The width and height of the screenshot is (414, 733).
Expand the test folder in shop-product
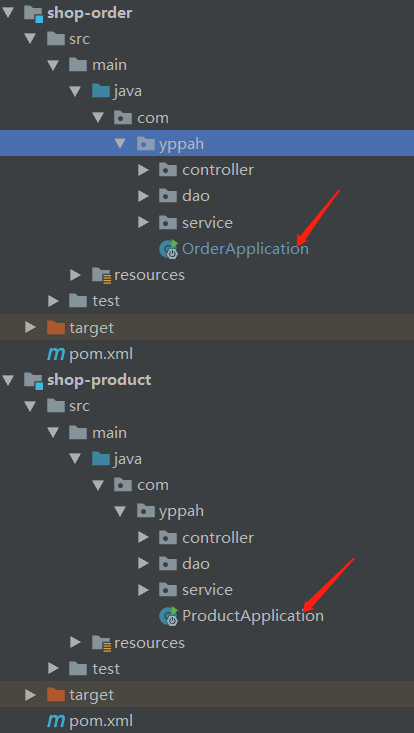(x=53, y=668)
